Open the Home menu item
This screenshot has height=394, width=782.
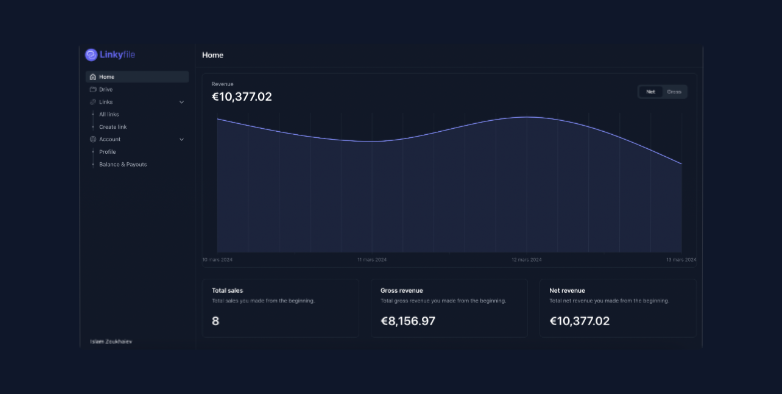(x=137, y=77)
